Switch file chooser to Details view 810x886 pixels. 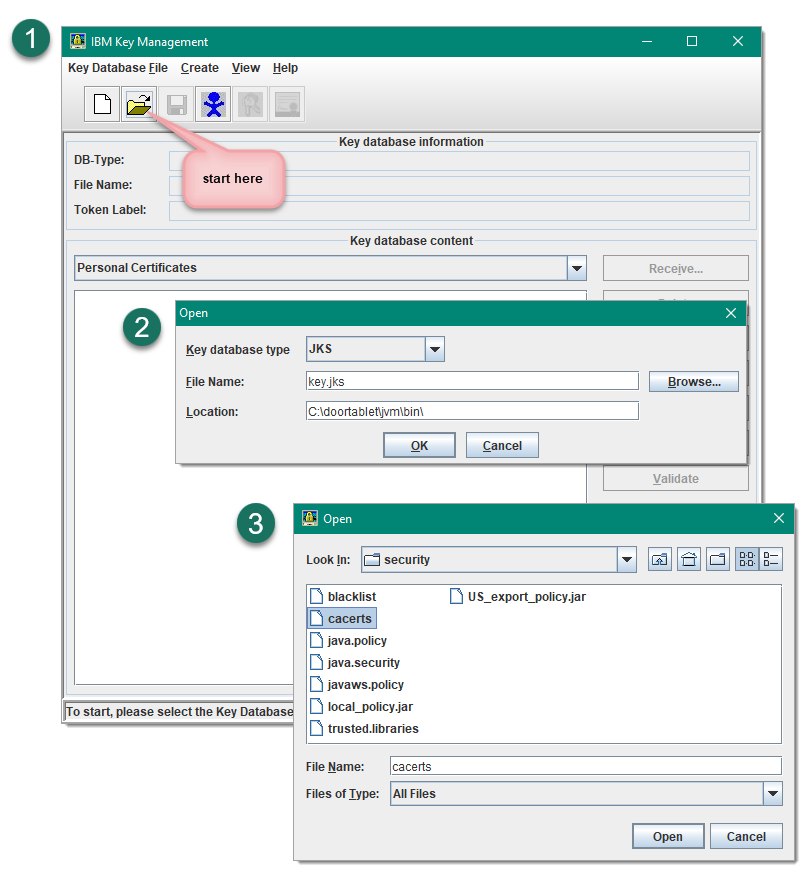coord(771,560)
